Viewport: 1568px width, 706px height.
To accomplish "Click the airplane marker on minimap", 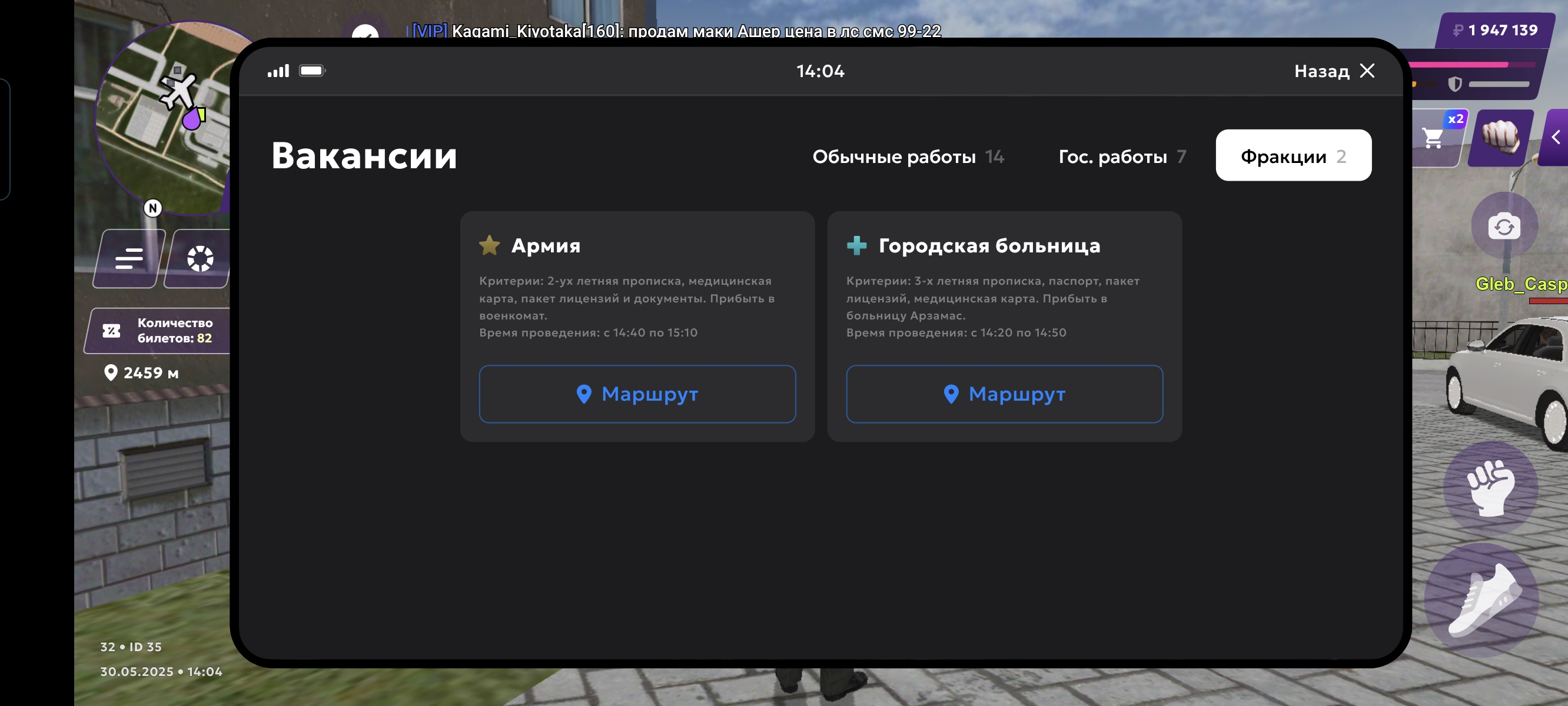I will tap(177, 91).
